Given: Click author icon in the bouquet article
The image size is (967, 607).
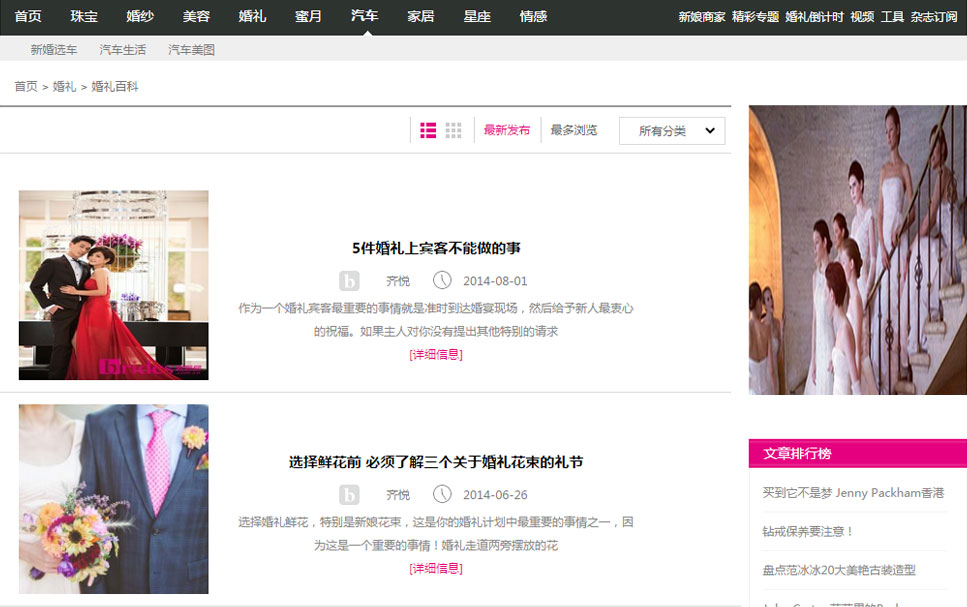Looking at the screenshot, I should [x=349, y=494].
